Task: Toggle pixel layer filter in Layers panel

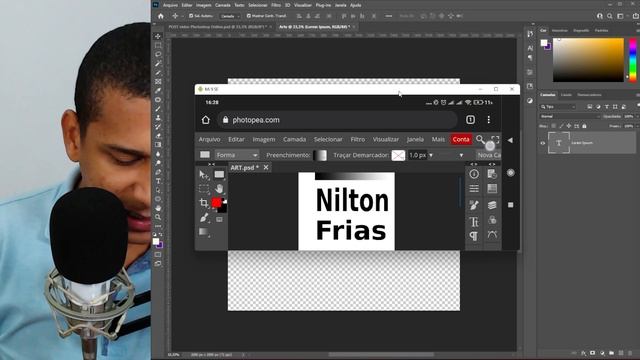Action: pyautogui.click(x=590, y=107)
